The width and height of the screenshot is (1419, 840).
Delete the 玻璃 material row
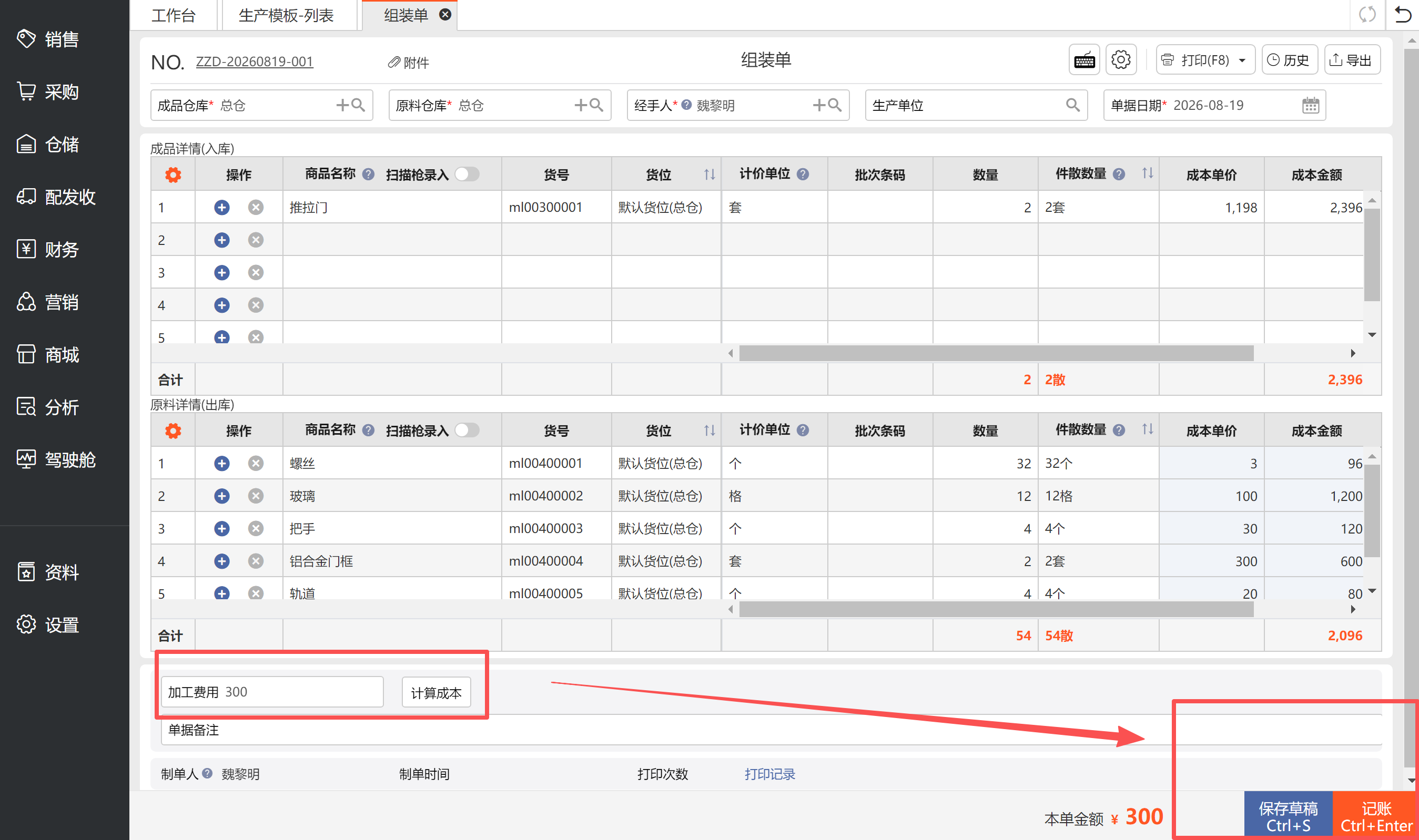[x=256, y=496]
